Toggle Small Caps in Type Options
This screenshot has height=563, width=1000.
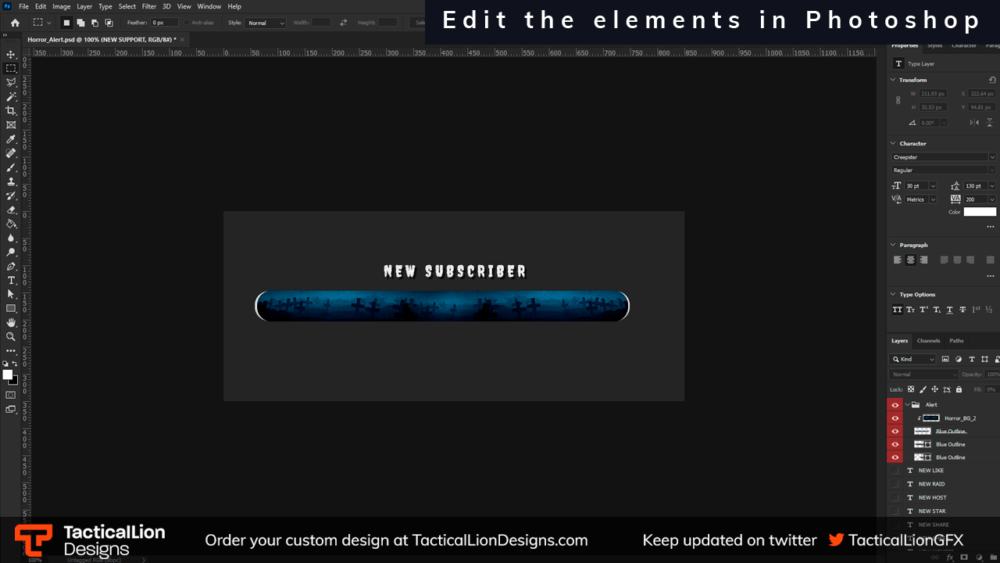click(x=910, y=310)
